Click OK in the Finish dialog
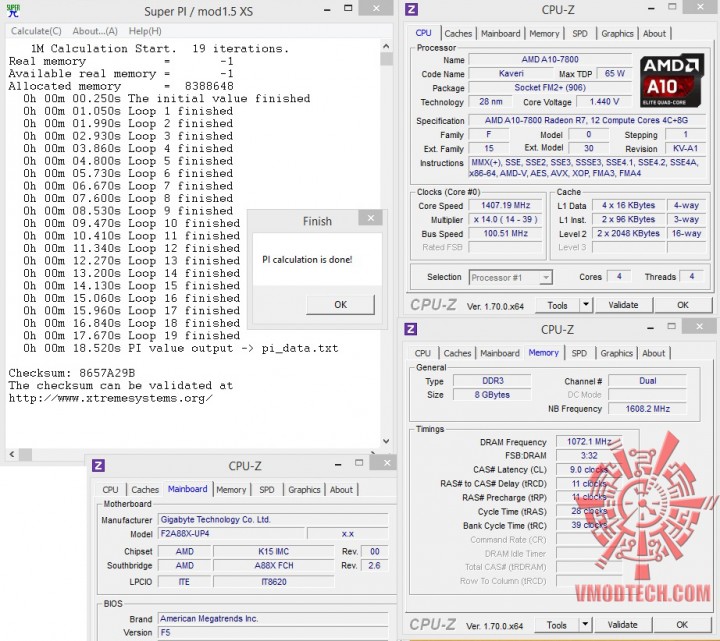 (340, 304)
